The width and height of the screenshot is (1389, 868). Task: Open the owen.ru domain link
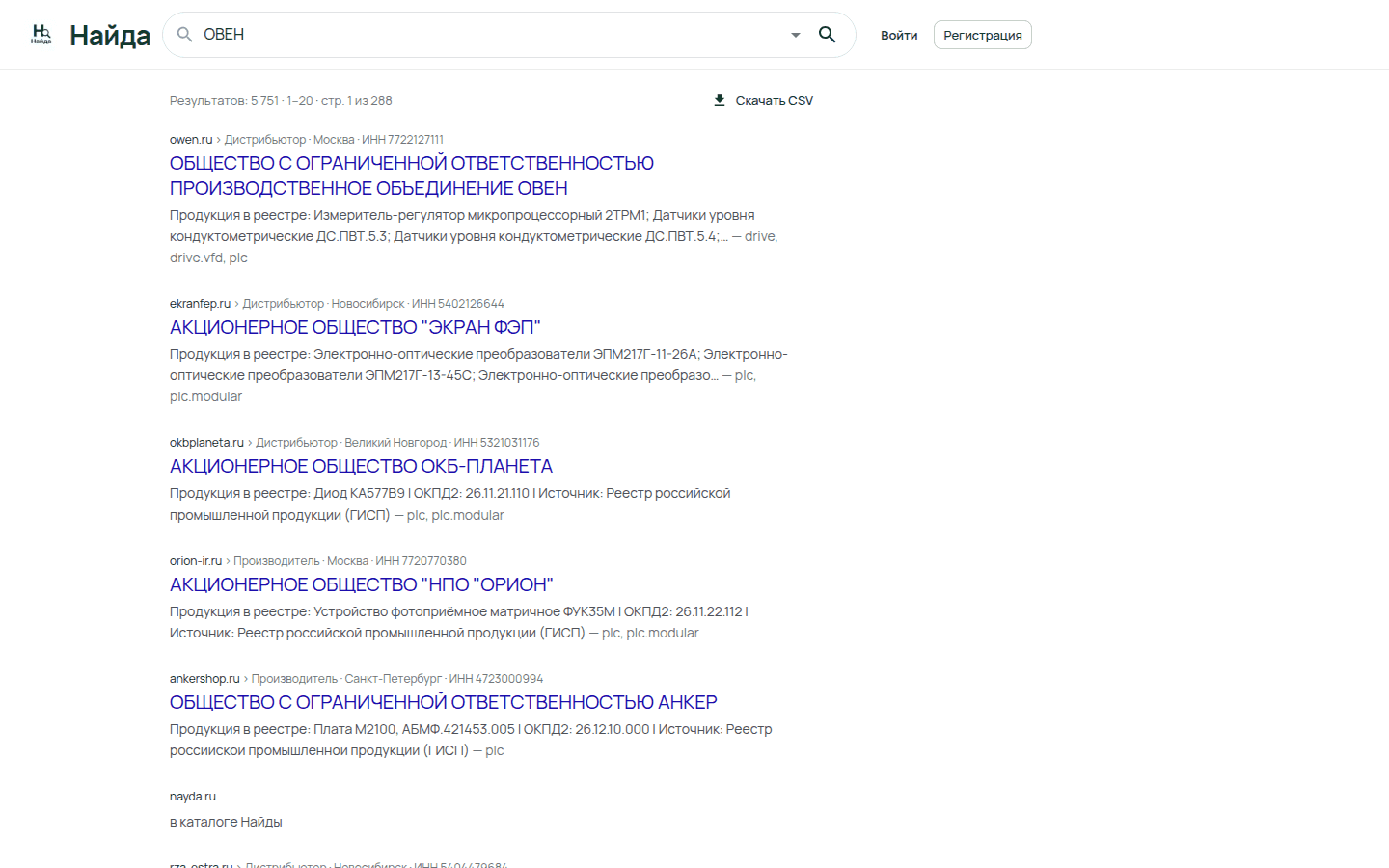[x=191, y=140]
